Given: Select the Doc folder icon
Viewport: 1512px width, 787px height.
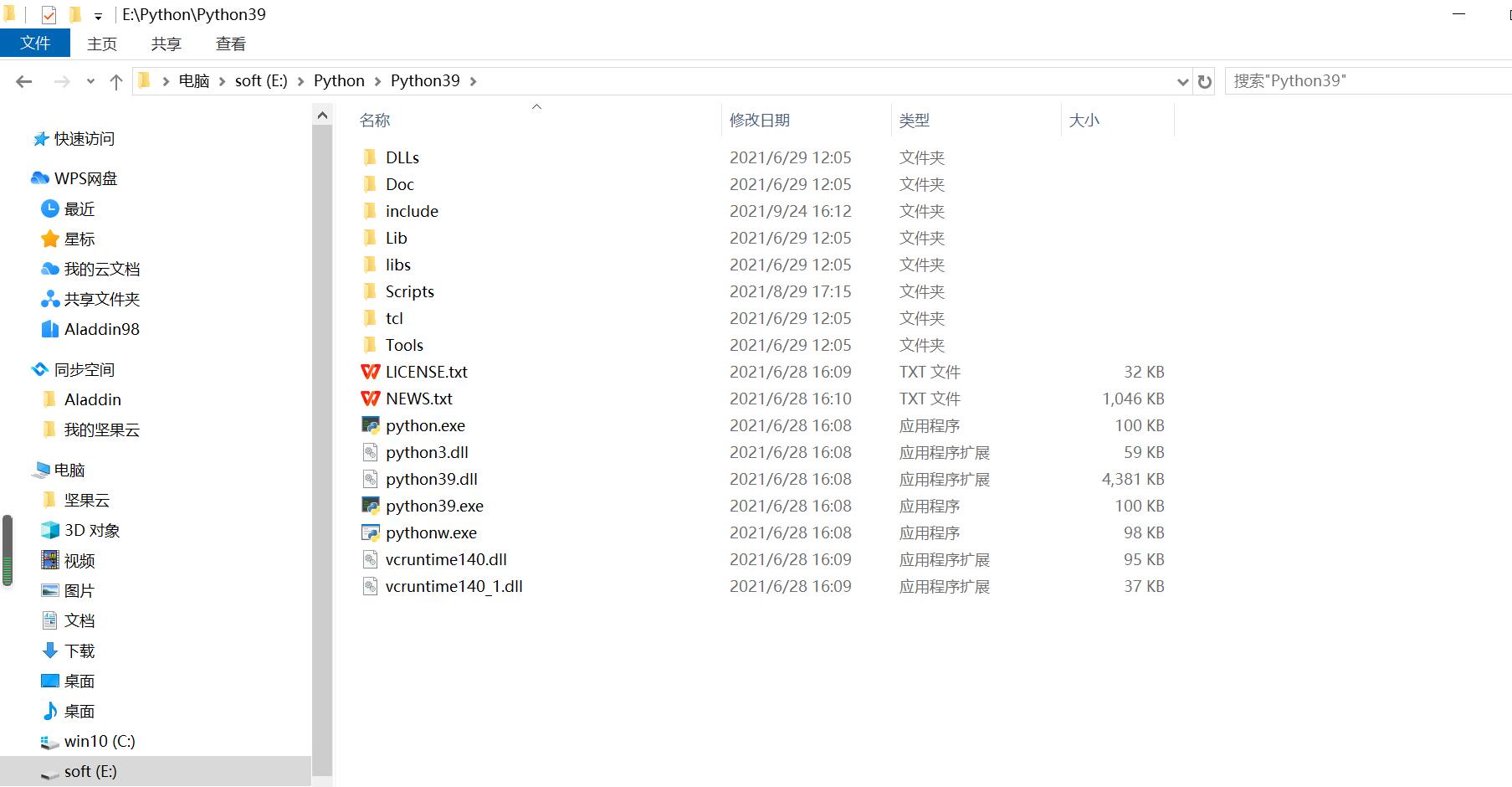Looking at the screenshot, I should (x=370, y=184).
